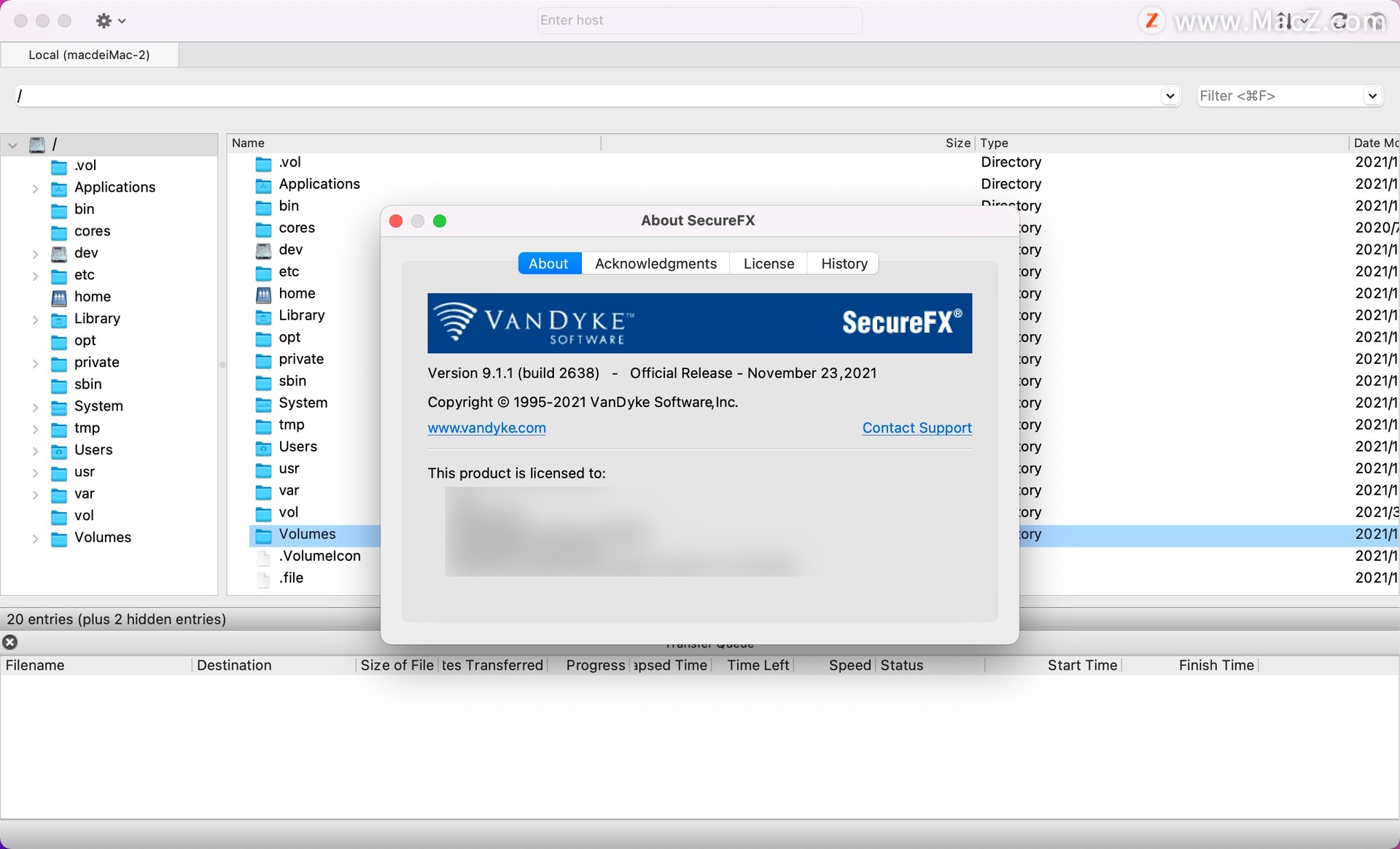This screenshot has width=1400, height=849.
Task: Switch to Acknowledgments tab
Action: pyautogui.click(x=655, y=263)
